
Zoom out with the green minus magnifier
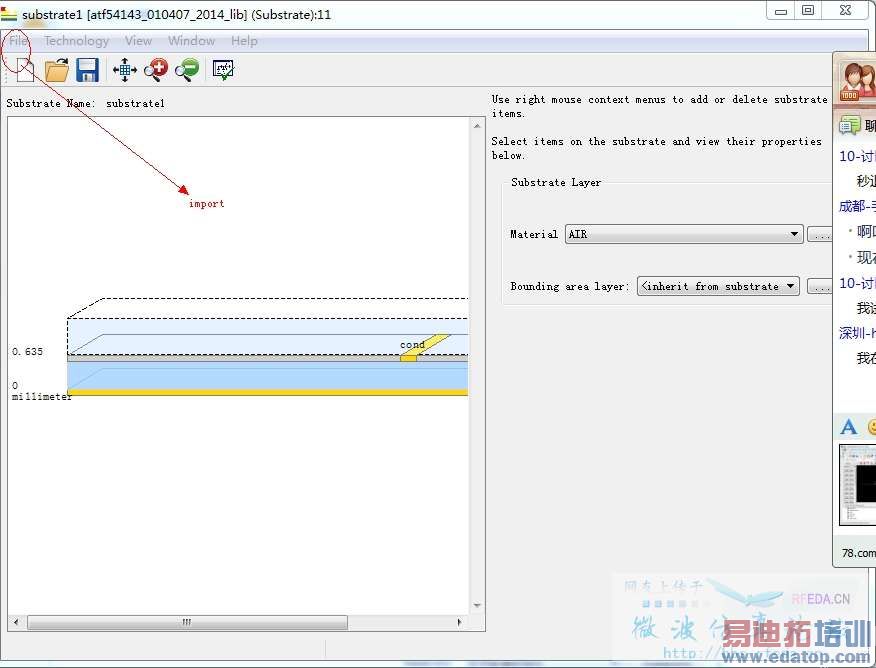(187, 70)
